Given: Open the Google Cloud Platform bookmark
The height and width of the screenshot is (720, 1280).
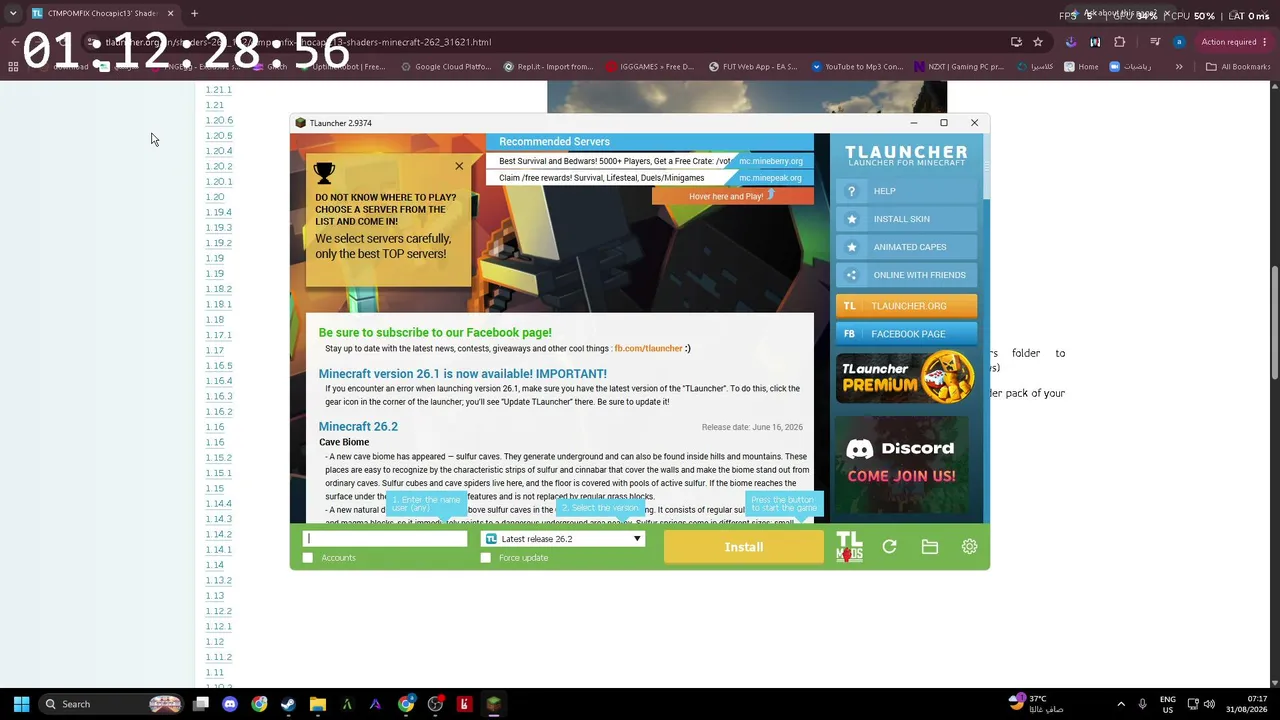Looking at the screenshot, I should coord(446,67).
